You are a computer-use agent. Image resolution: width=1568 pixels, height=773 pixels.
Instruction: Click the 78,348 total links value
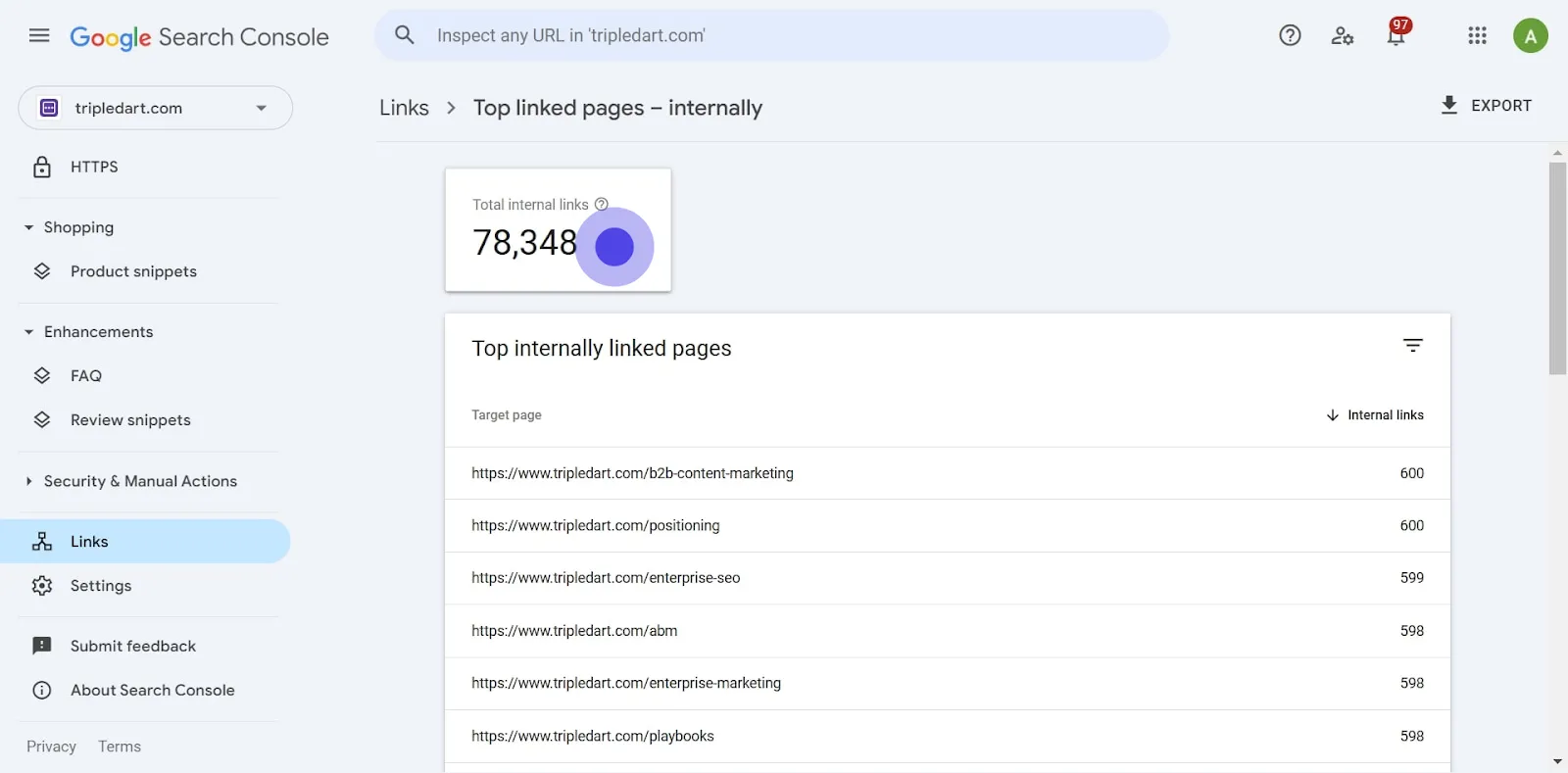(524, 243)
